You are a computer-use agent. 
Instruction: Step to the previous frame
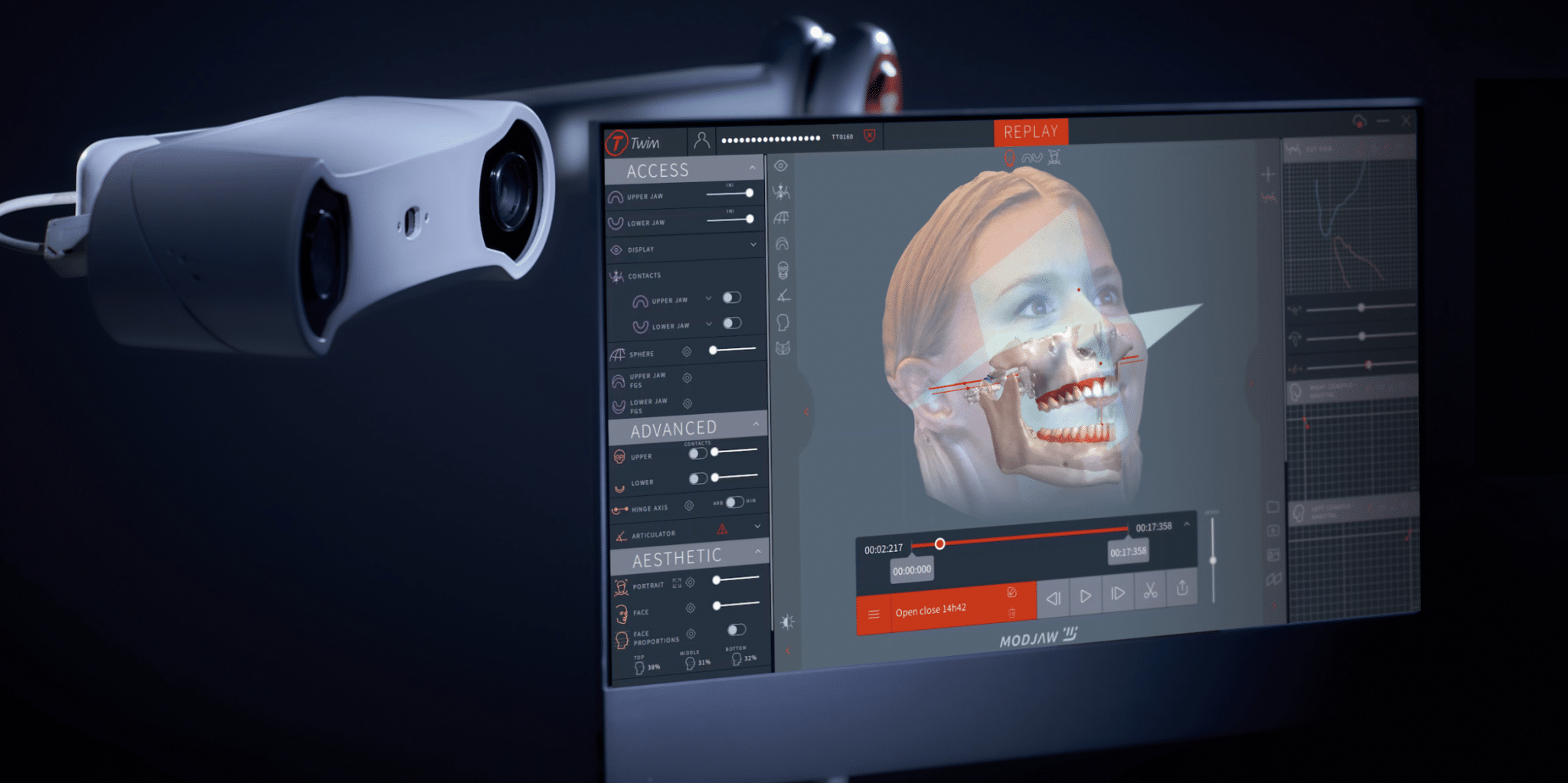(1053, 599)
